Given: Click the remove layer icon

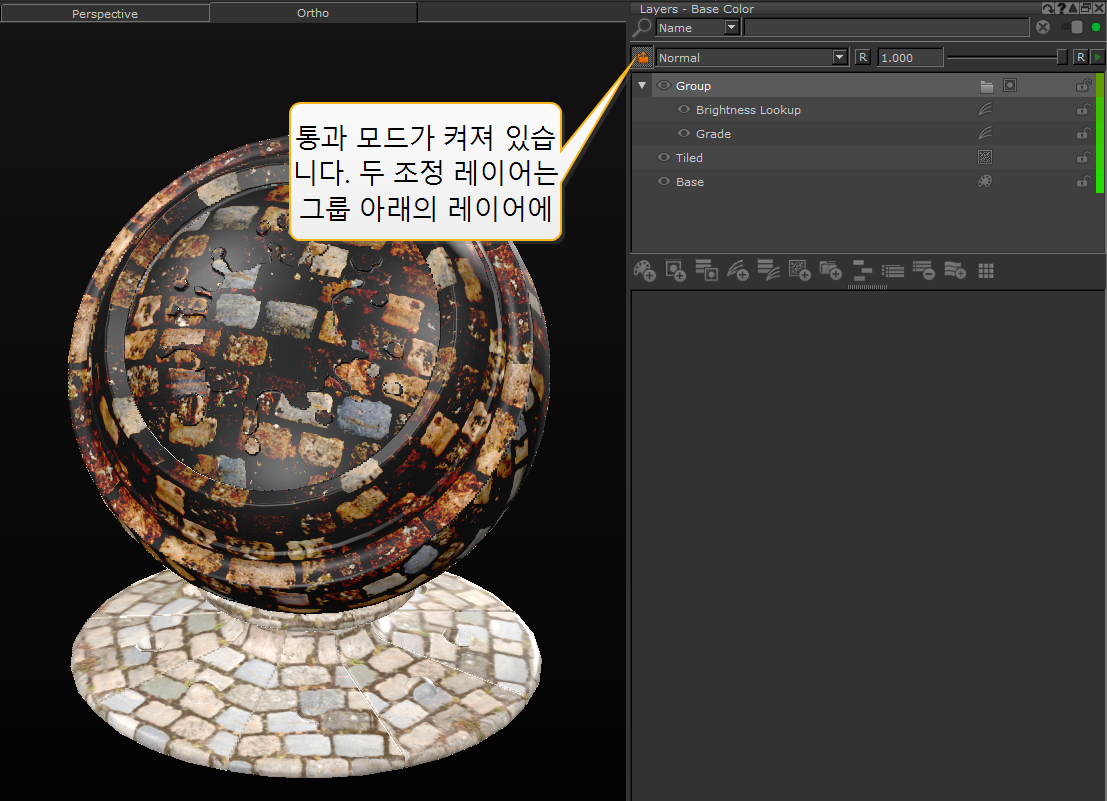Looking at the screenshot, I should 923,270.
